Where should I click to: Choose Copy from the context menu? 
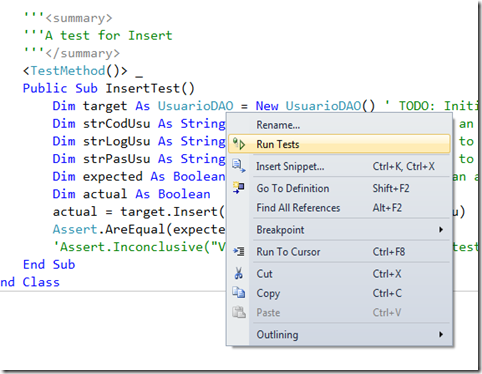click(339, 293)
